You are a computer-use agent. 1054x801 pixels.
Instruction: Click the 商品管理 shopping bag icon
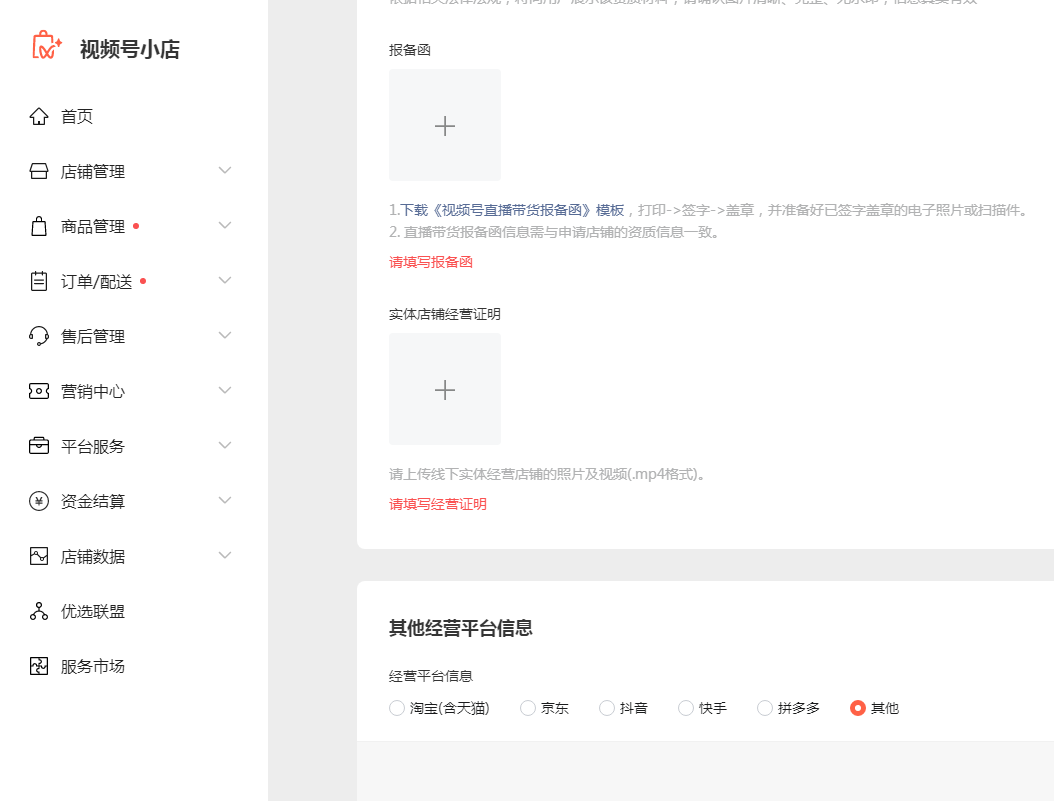39,226
